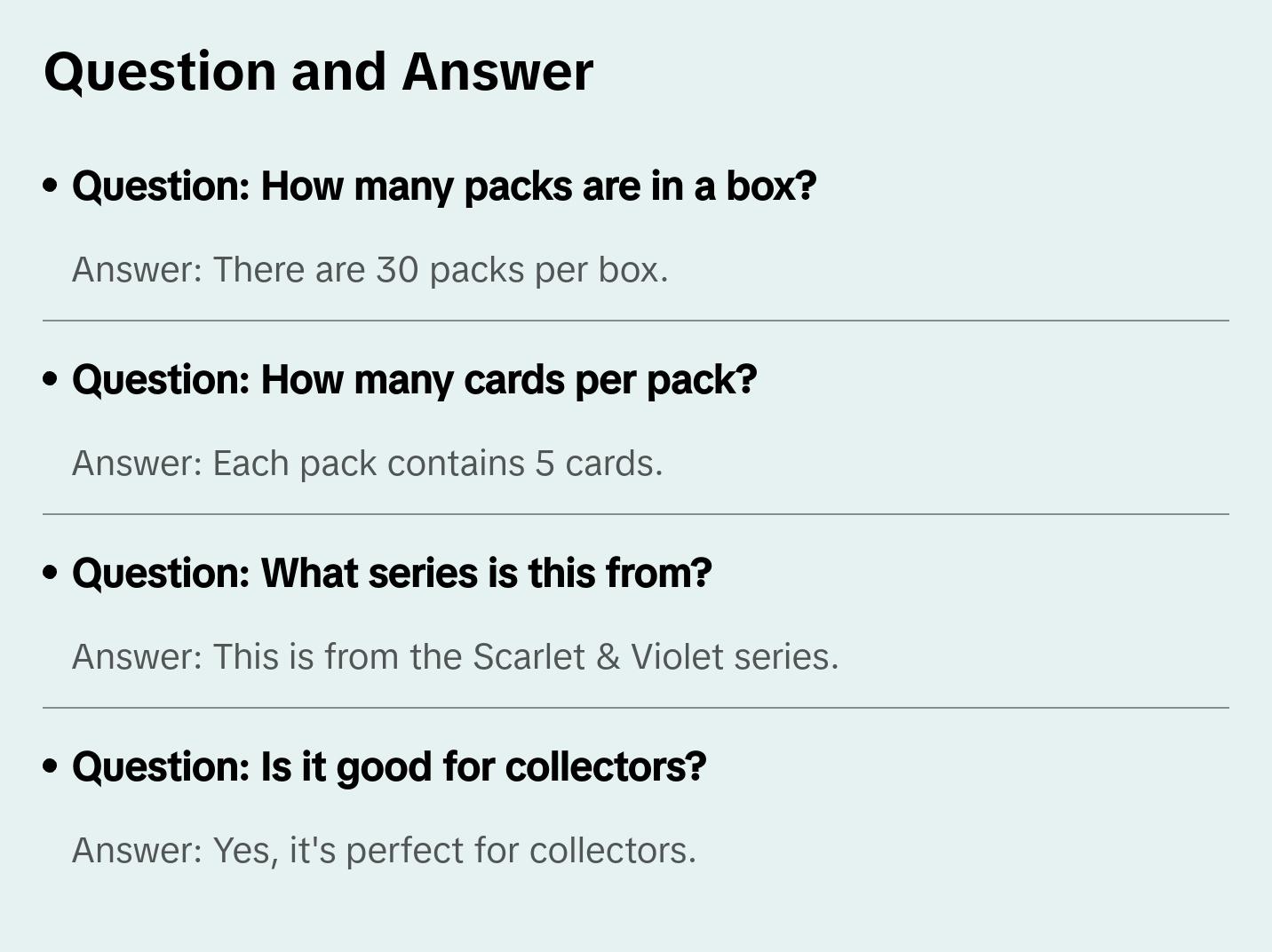The width and height of the screenshot is (1272, 952).
Task: Click "Answer:" label before "There are 30 packs"
Action: point(138,270)
